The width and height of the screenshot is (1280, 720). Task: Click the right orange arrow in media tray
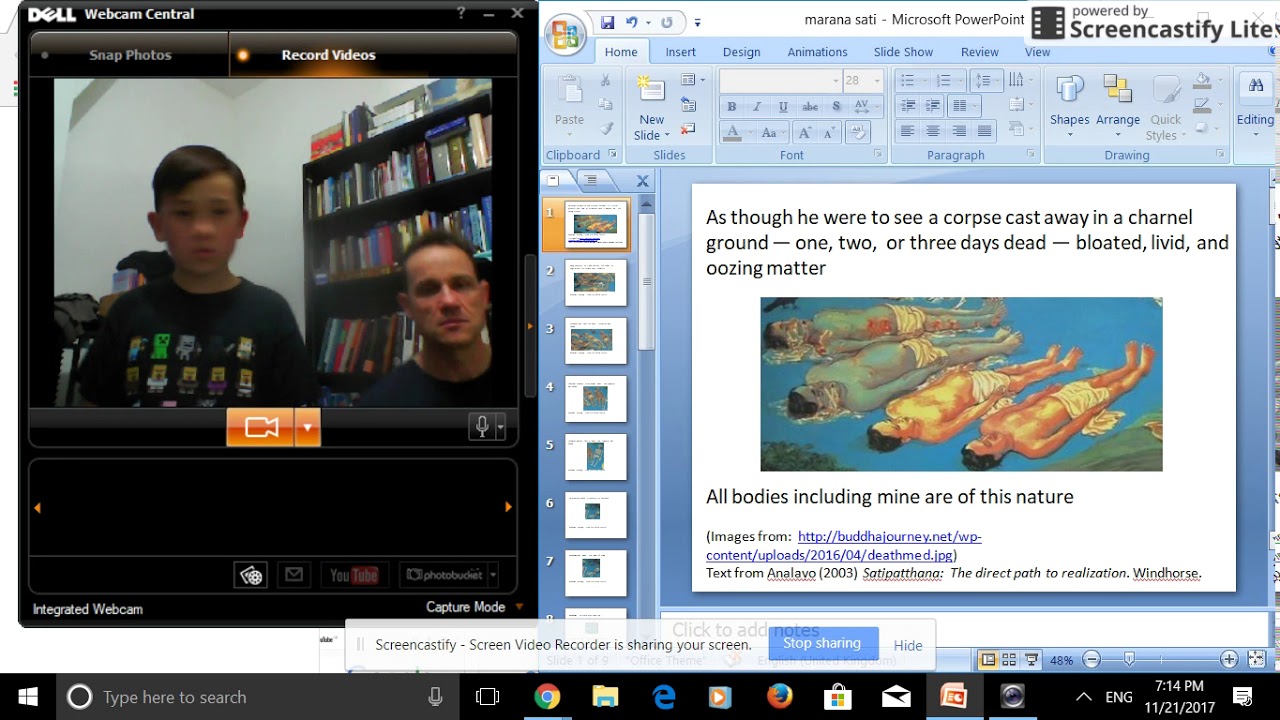pyautogui.click(x=508, y=507)
